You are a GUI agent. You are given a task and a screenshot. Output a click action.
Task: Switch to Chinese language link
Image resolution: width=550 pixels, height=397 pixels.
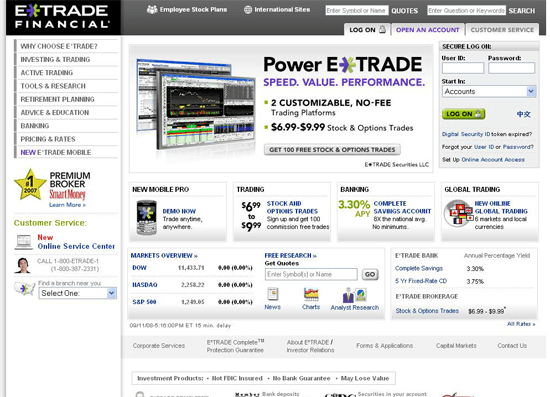point(524,114)
